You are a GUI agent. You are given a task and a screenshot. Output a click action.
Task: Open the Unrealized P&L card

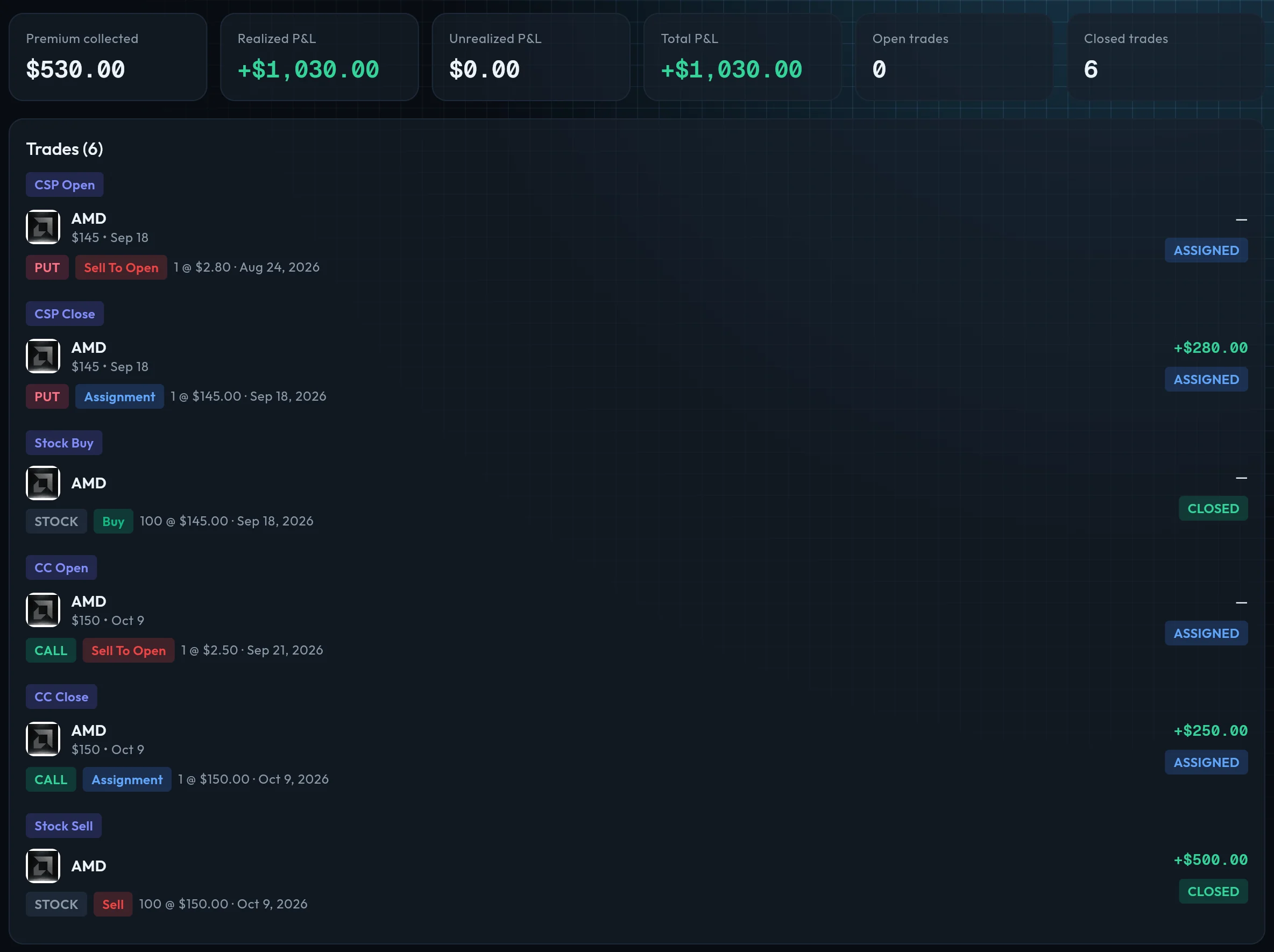(530, 57)
